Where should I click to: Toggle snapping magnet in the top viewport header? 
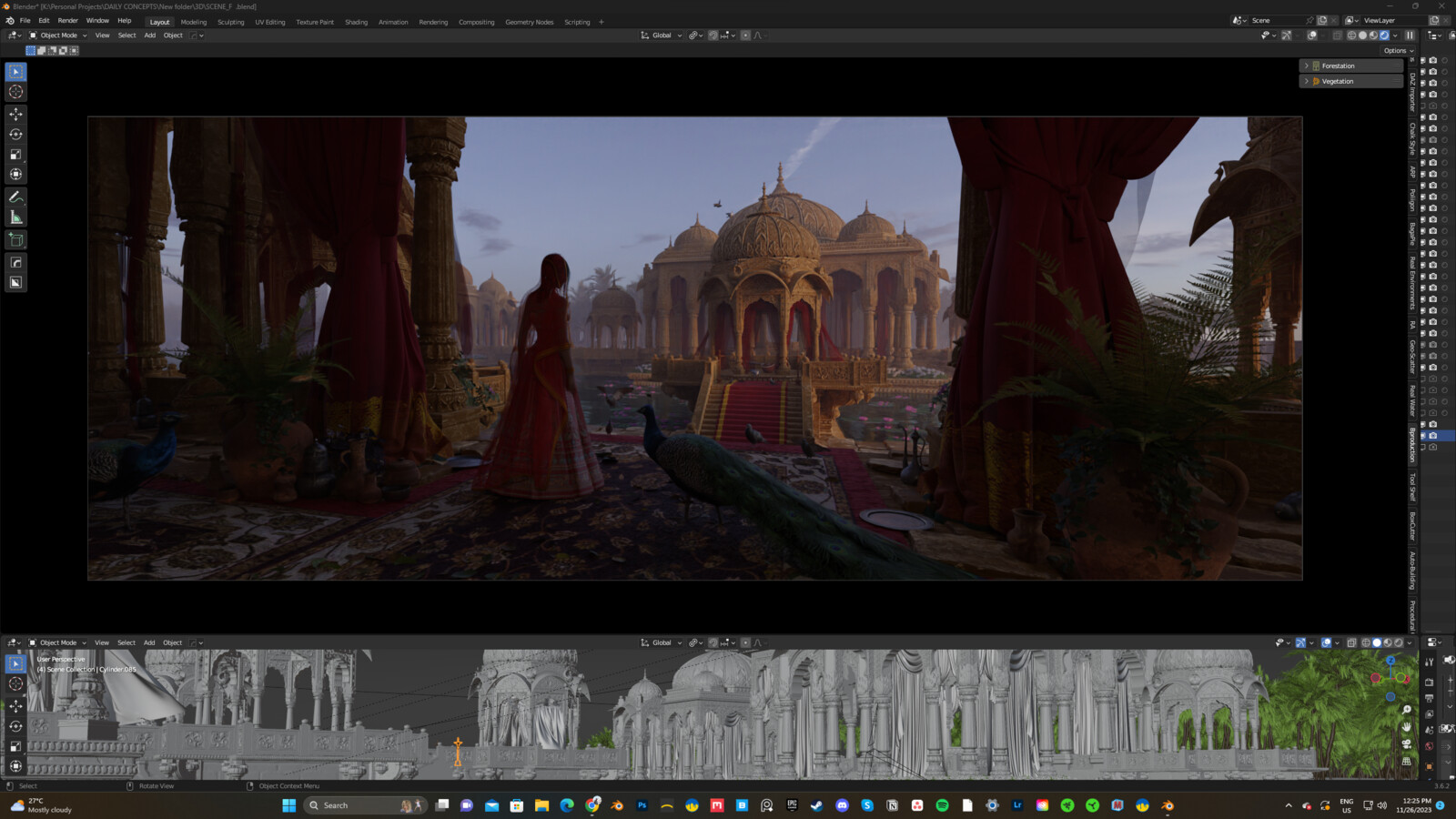(713, 35)
